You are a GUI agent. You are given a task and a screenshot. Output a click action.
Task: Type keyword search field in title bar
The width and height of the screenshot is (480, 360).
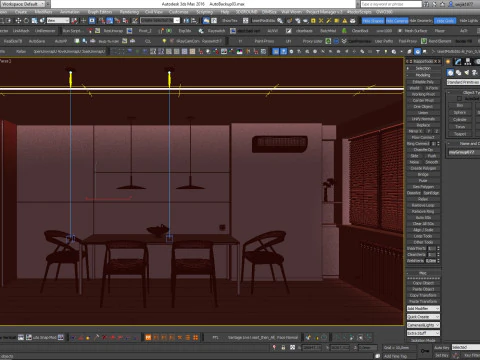[391, 4]
